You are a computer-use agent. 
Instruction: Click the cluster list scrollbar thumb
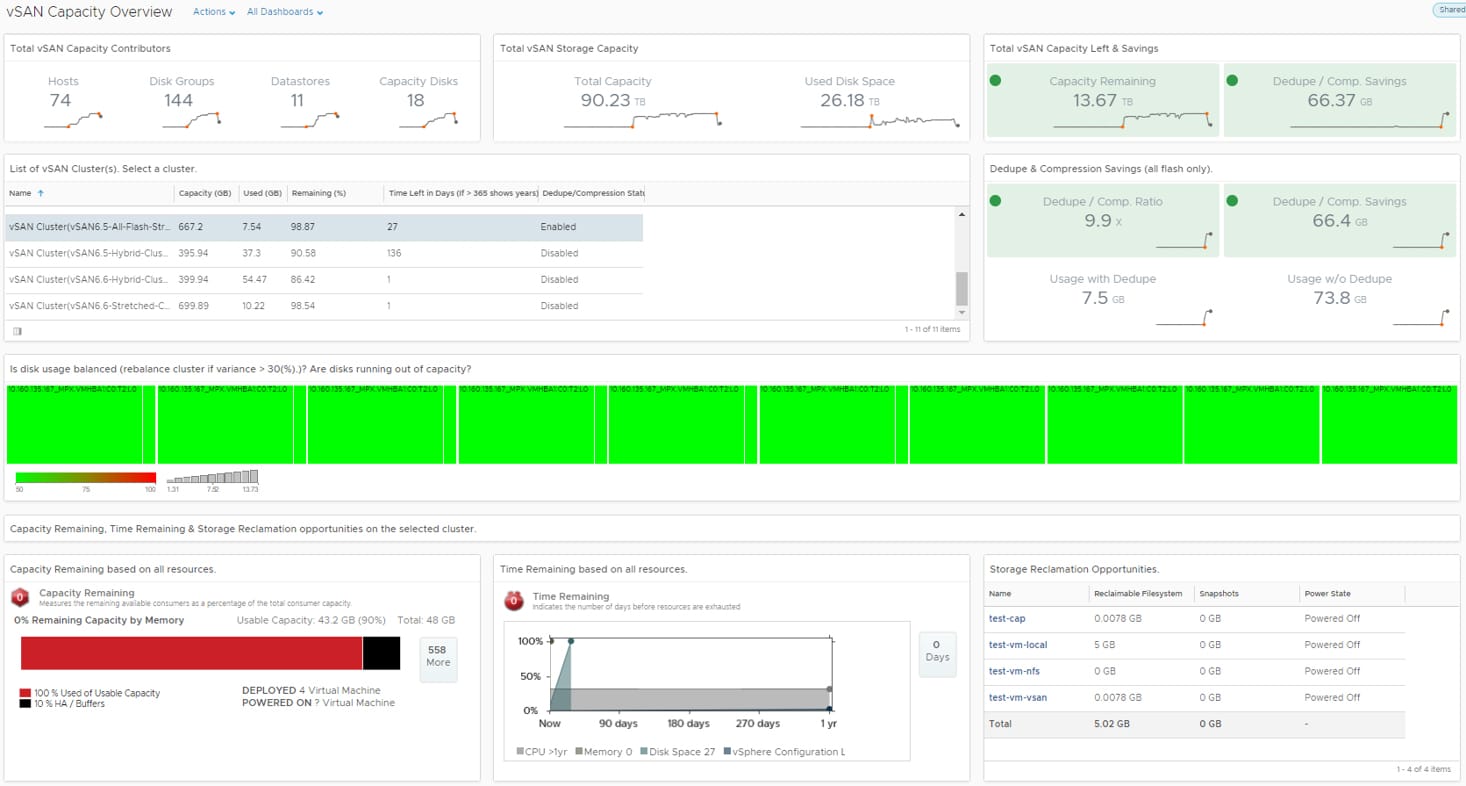[962, 288]
